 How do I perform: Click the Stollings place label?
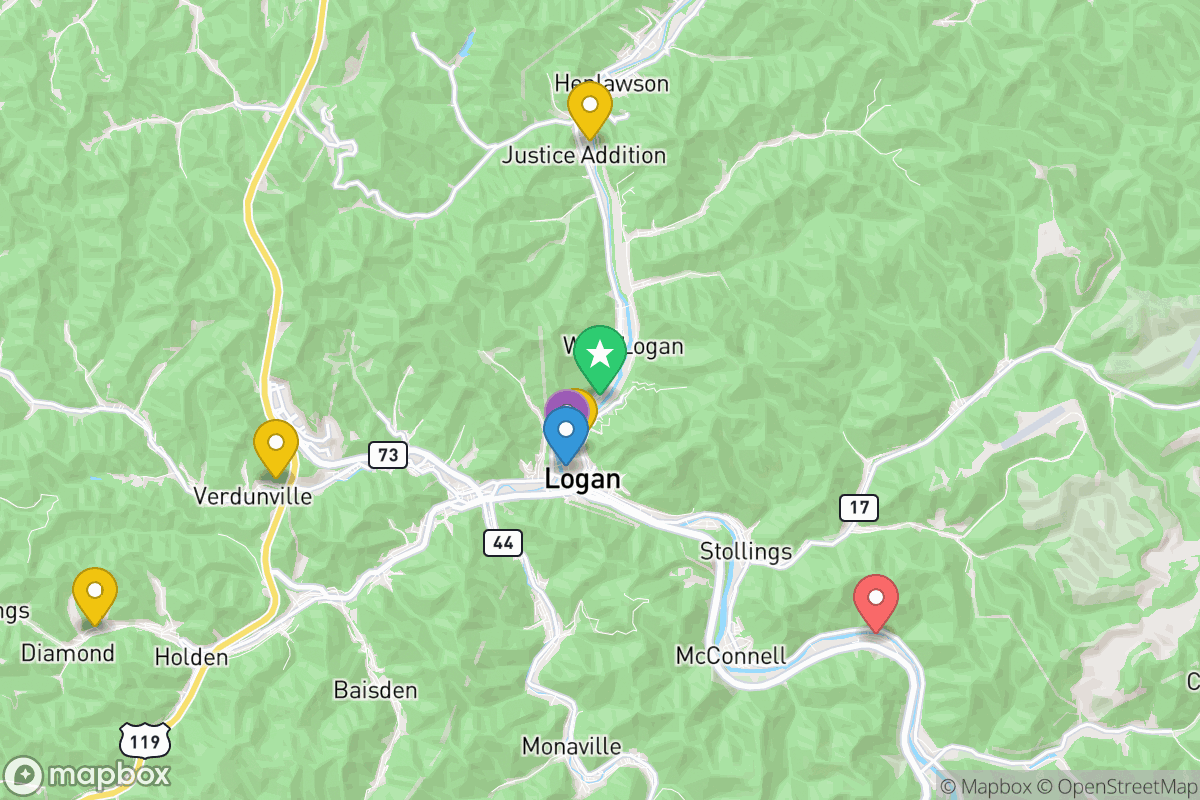tap(746, 551)
